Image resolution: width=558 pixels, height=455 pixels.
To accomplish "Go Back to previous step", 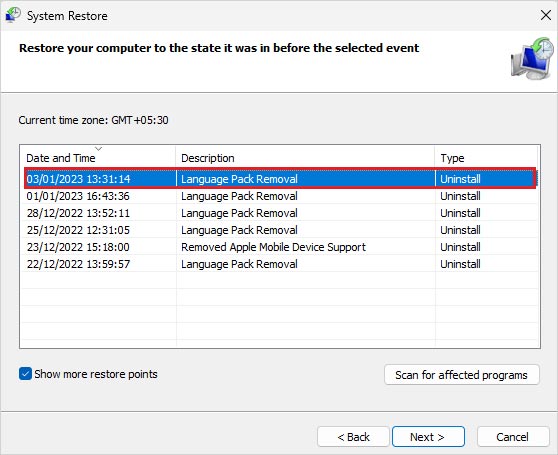I will (353, 437).
